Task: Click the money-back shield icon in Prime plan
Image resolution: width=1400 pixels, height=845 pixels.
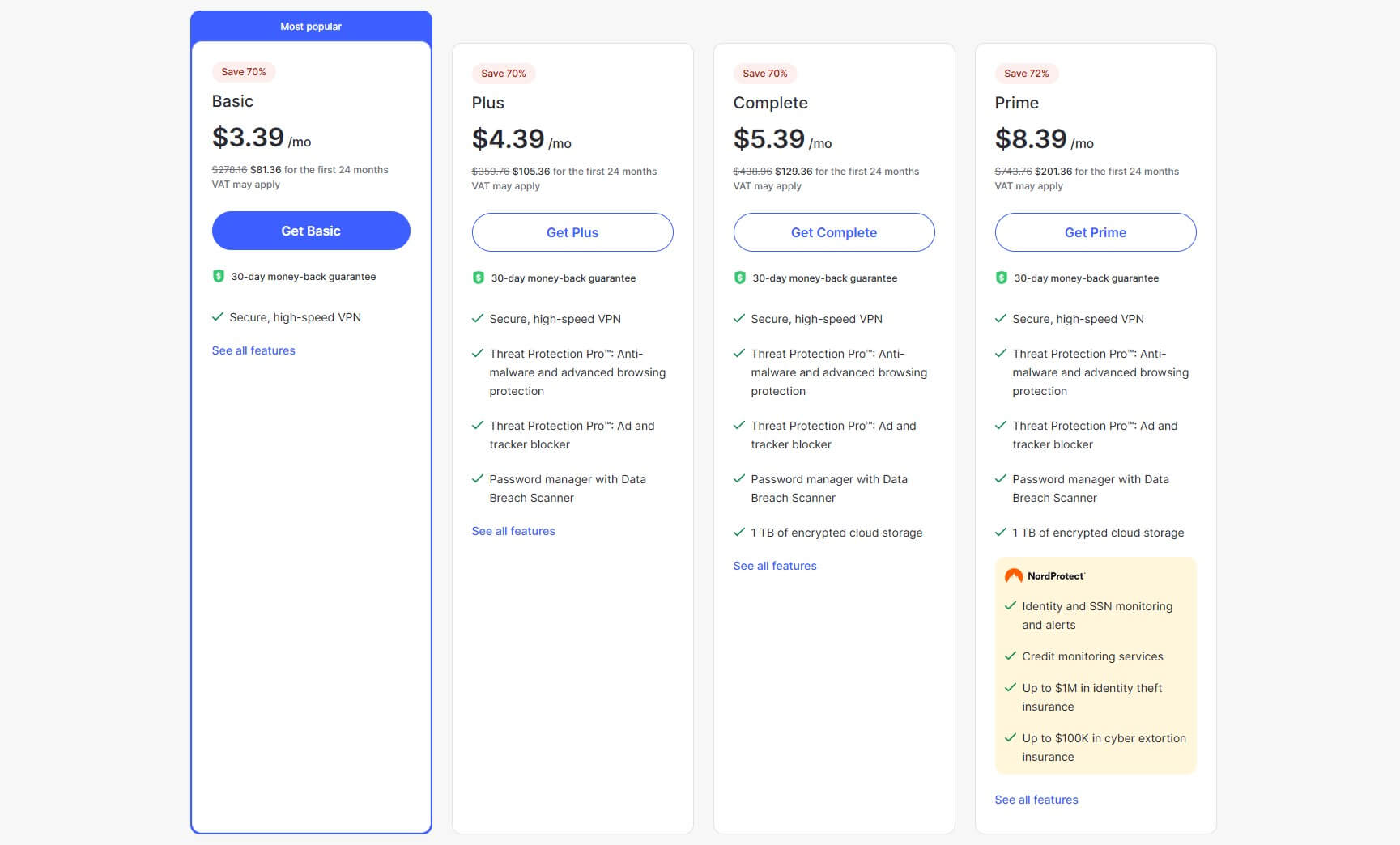Action: pos(1001,278)
